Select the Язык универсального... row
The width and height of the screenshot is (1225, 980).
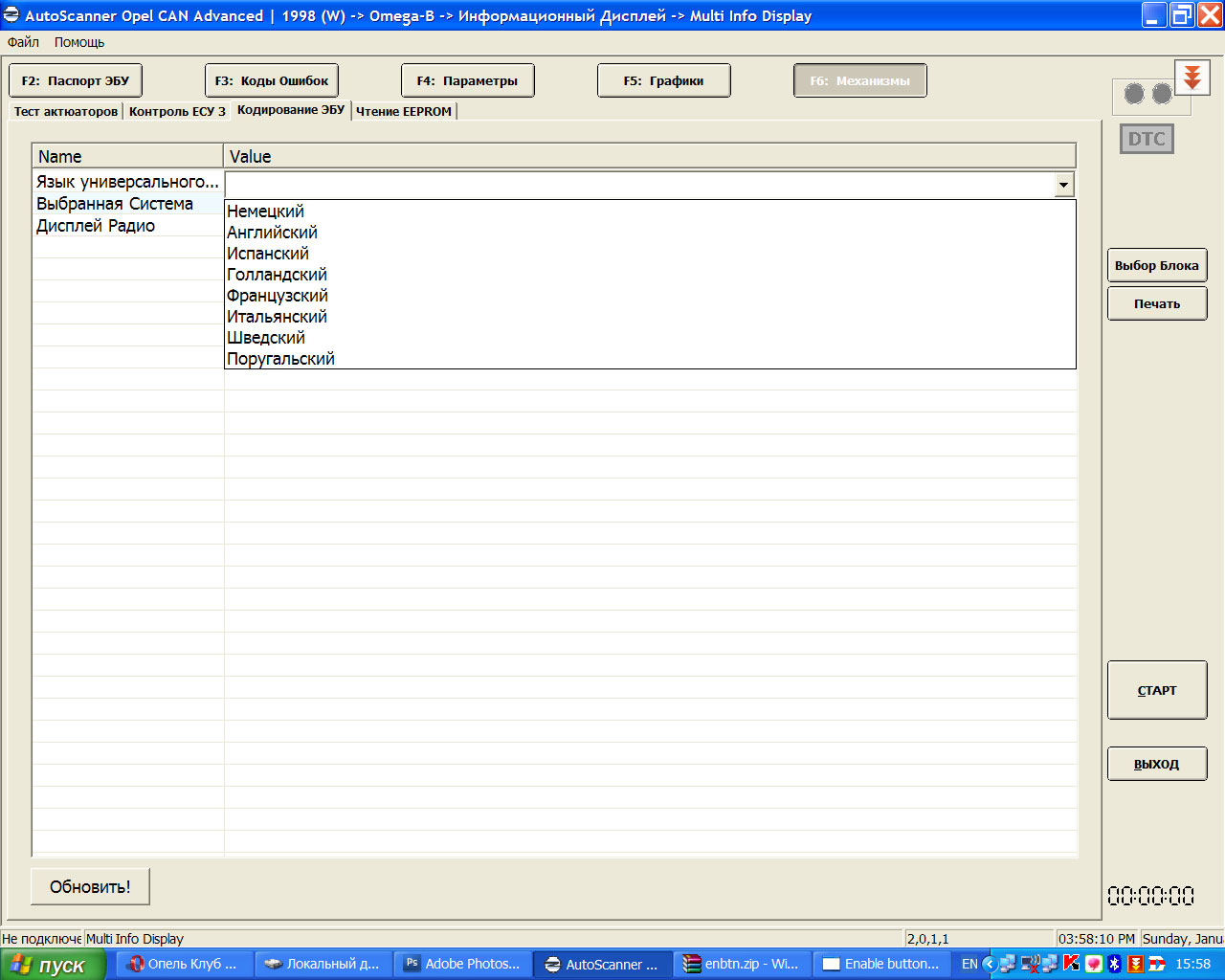click(x=128, y=182)
